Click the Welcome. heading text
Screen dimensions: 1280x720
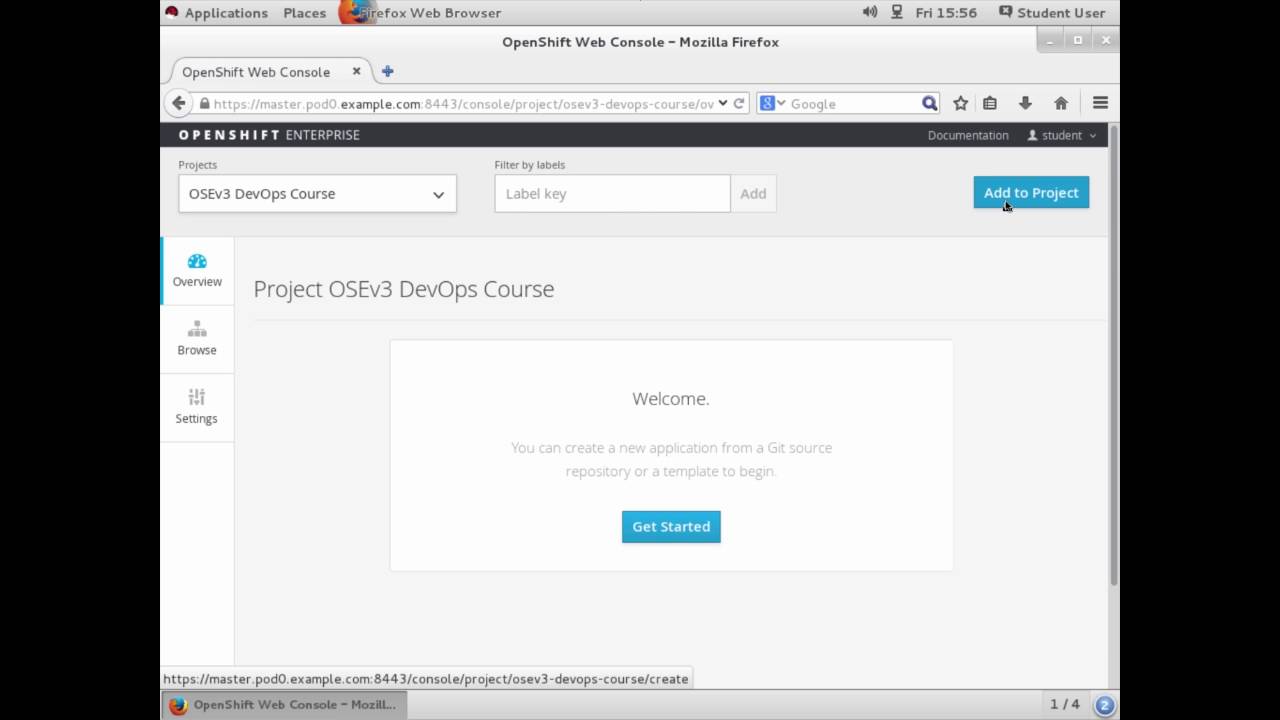(671, 398)
